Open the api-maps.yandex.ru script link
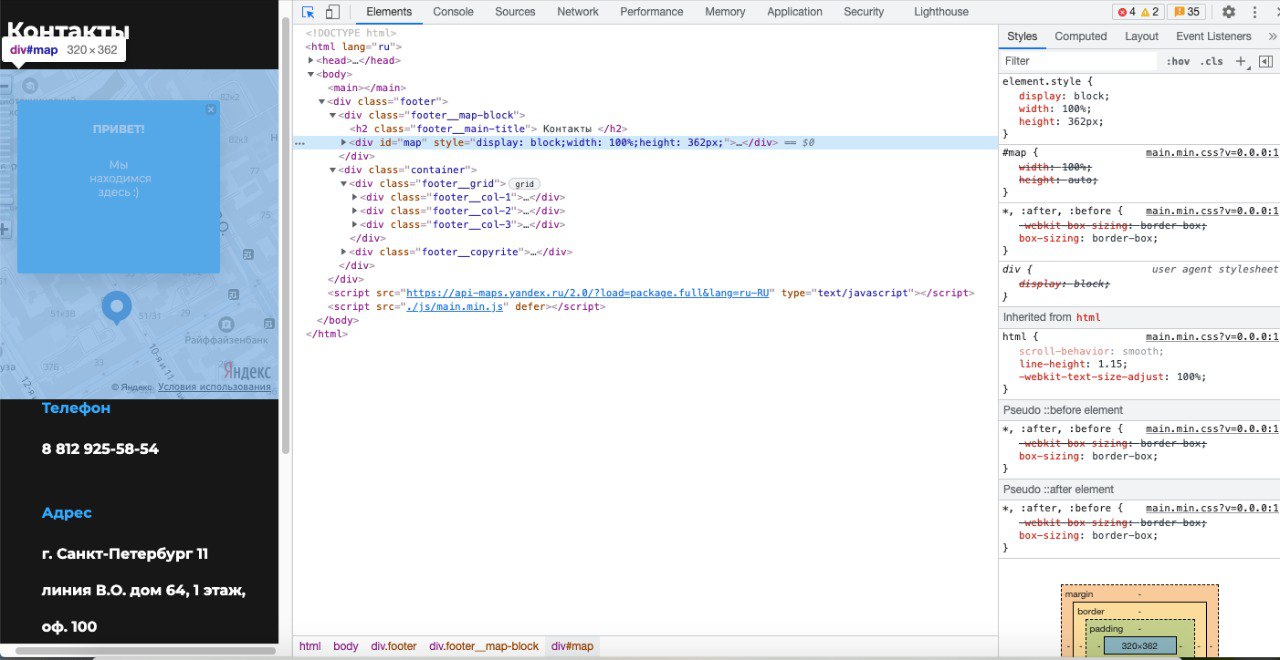1280x660 pixels. [587, 293]
